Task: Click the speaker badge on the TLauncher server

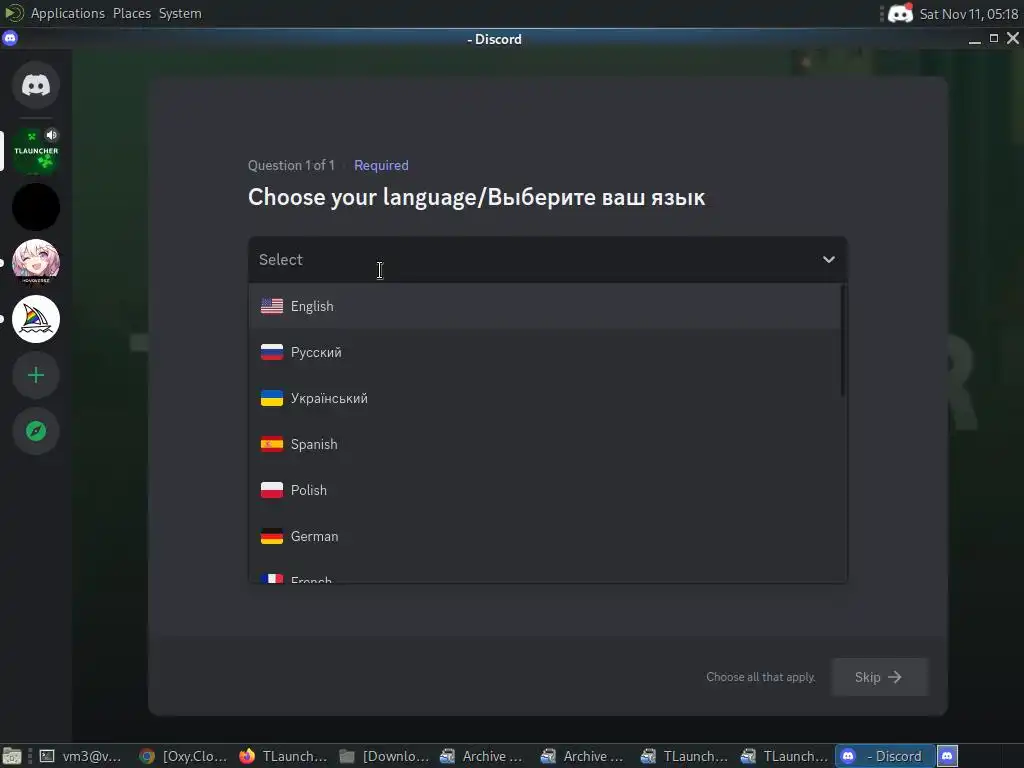Action: coord(52,135)
